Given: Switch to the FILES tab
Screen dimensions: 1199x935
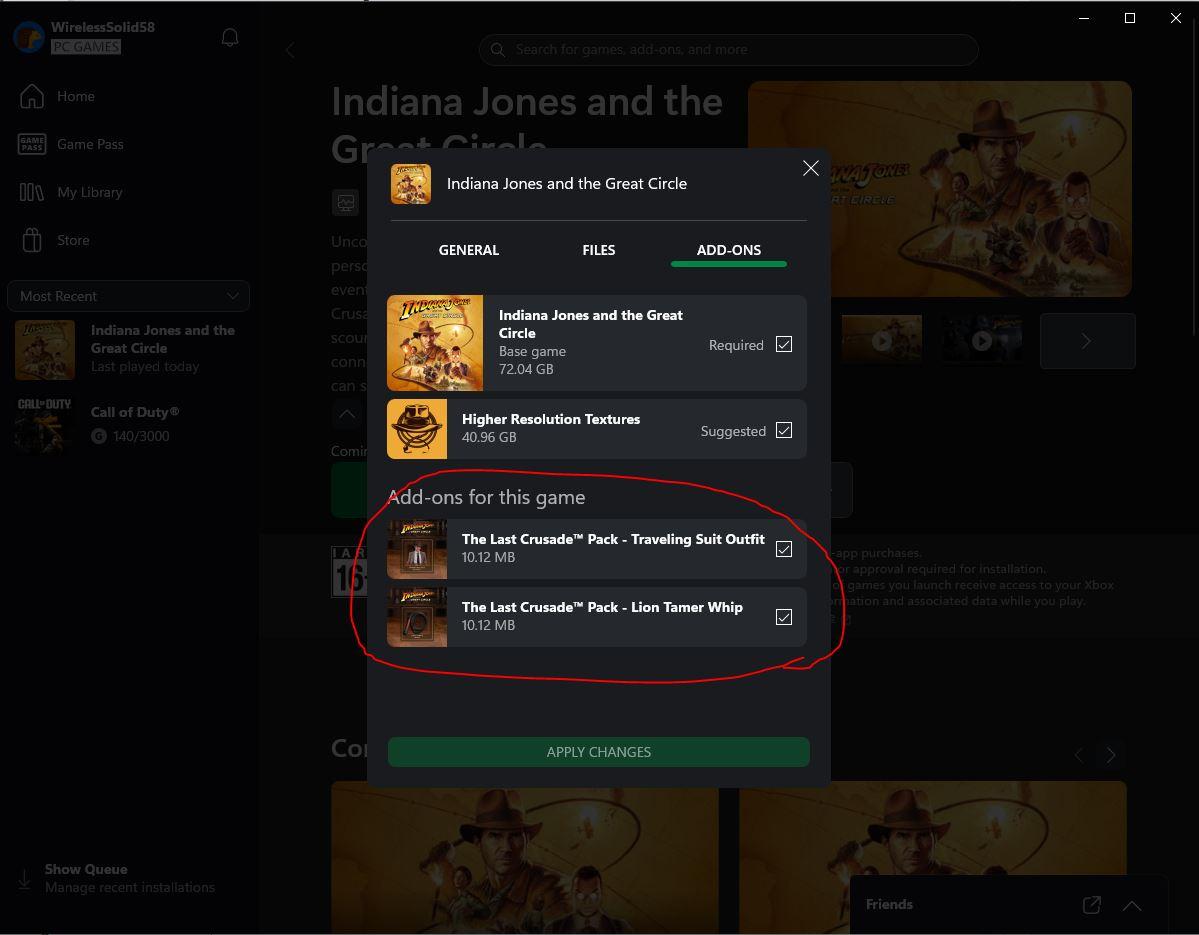Looking at the screenshot, I should [598, 250].
